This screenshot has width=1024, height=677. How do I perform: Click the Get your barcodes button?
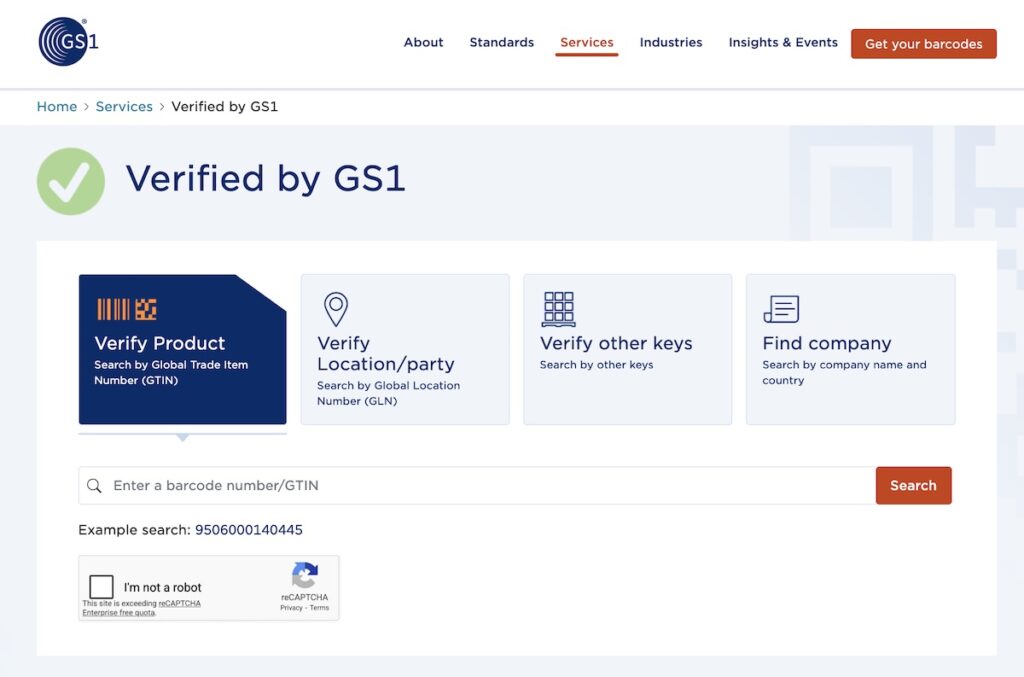pos(923,44)
